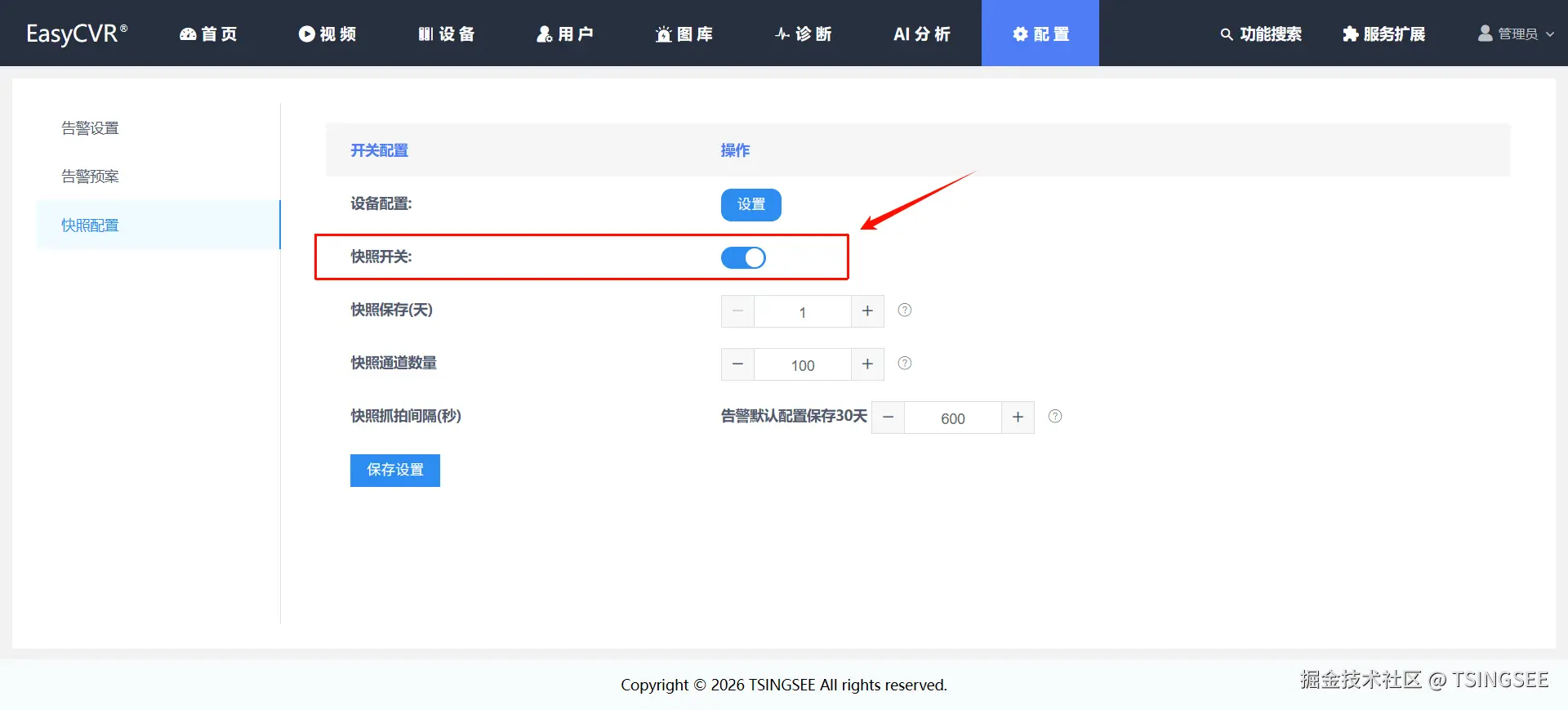Click the 快照抓拍间隔(秒) label
The image size is (1568, 710).
(x=406, y=416)
